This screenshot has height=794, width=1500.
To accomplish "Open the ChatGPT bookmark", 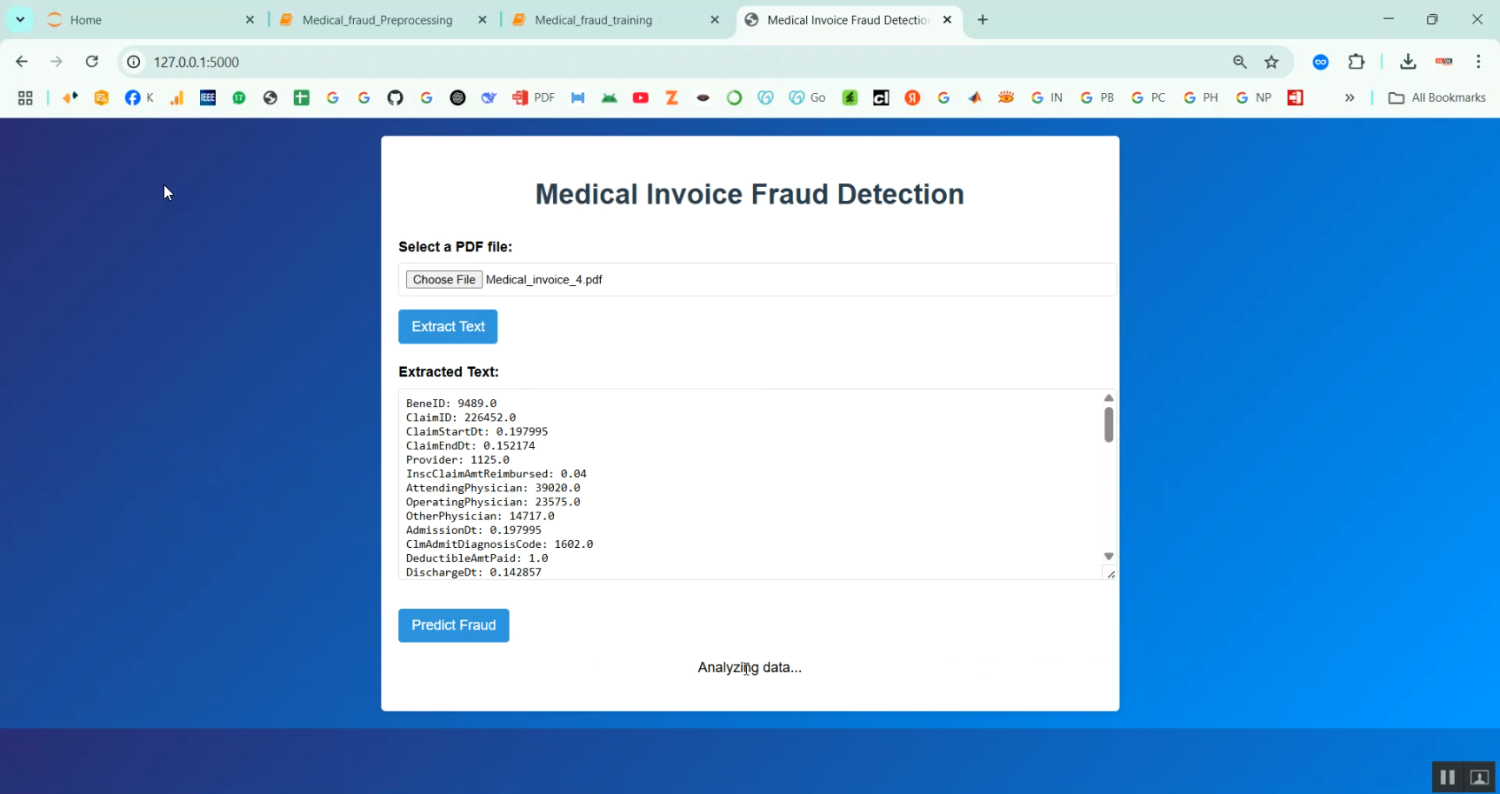I will (458, 98).
